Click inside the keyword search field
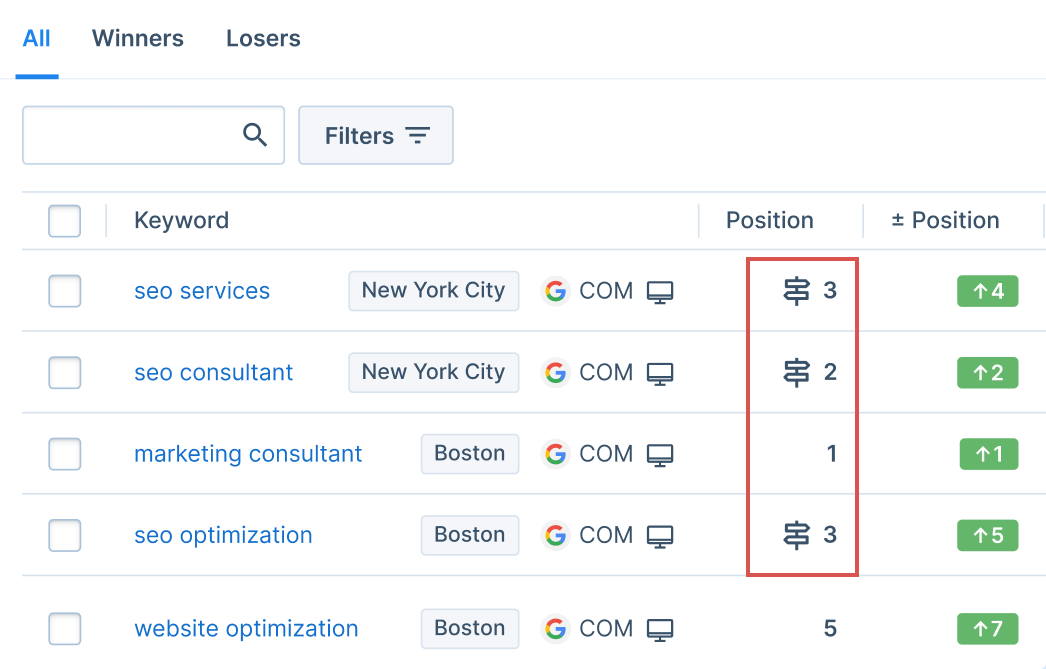Viewport: 1046px width, 669px height. 140,134
